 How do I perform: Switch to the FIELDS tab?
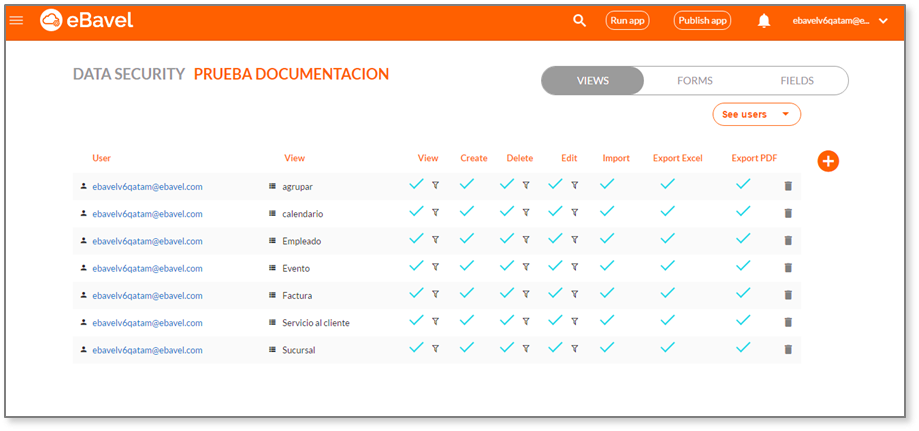point(797,81)
